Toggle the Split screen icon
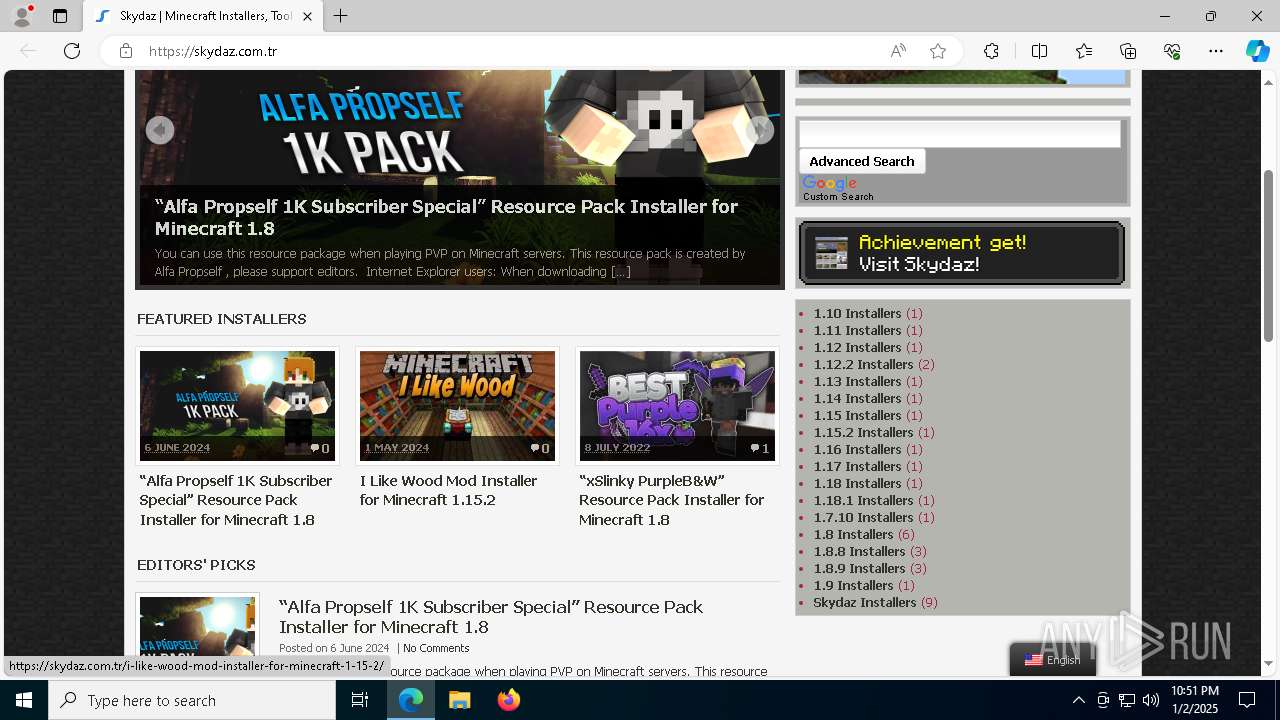The height and width of the screenshot is (720, 1280). tap(1039, 51)
